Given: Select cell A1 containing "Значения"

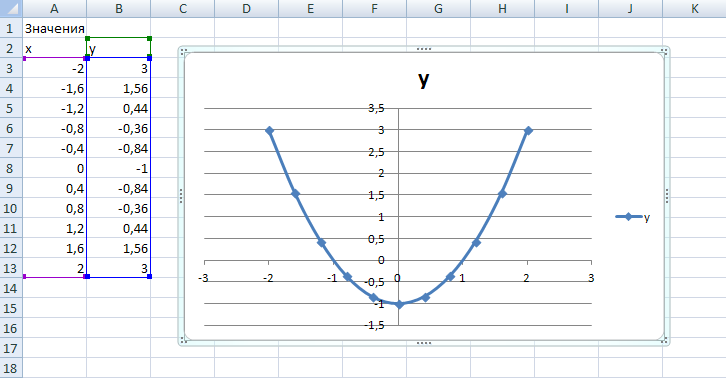Looking at the screenshot, I should [x=55, y=28].
